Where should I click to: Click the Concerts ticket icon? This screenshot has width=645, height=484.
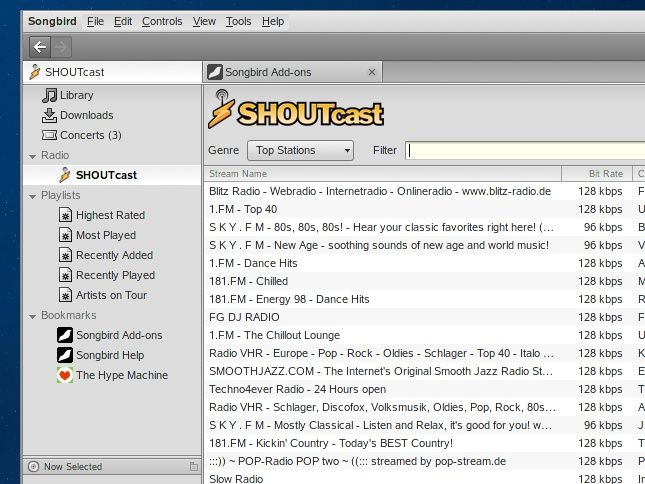[x=49, y=135]
